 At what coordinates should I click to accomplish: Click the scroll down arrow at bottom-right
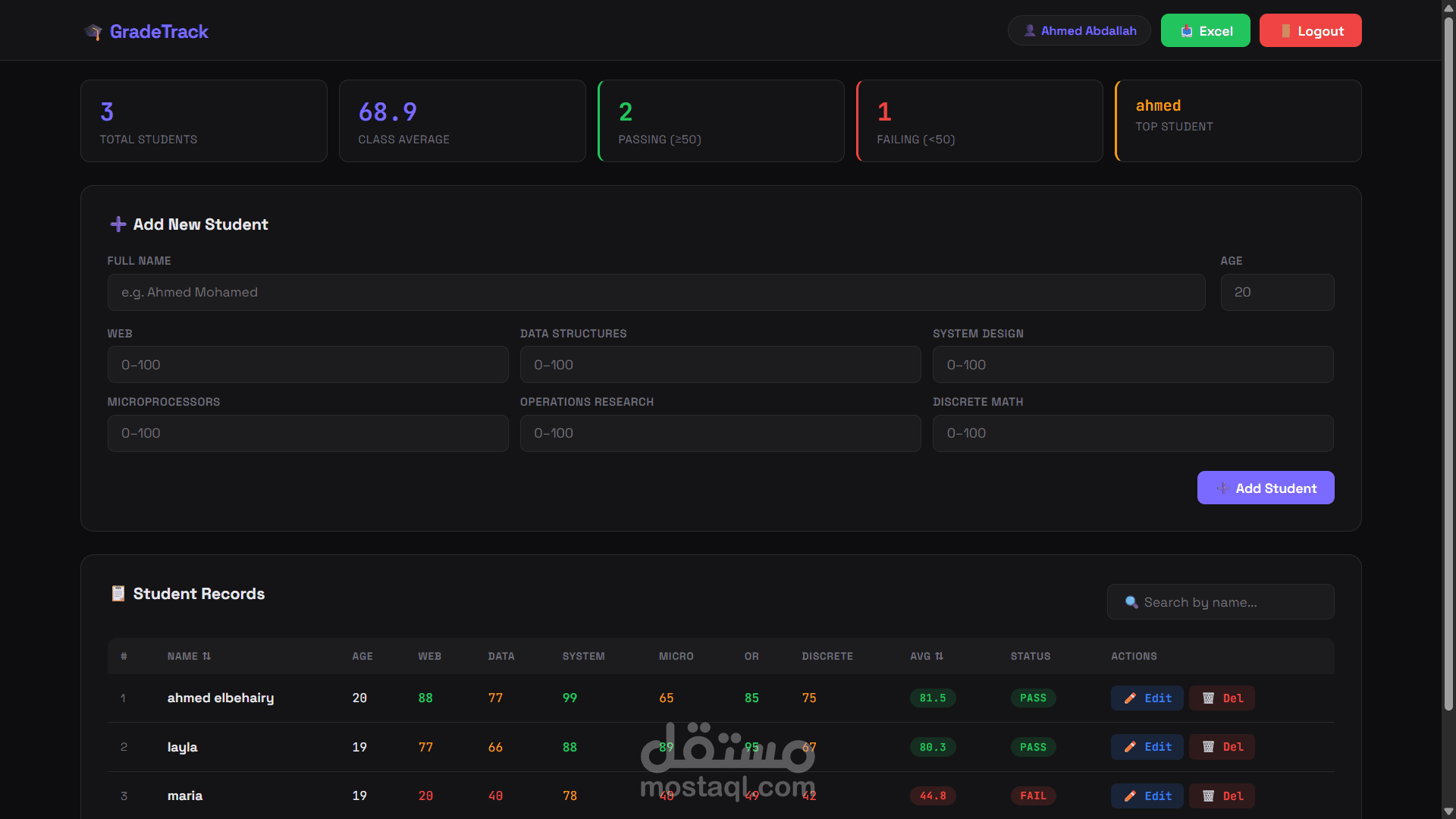point(1448,811)
